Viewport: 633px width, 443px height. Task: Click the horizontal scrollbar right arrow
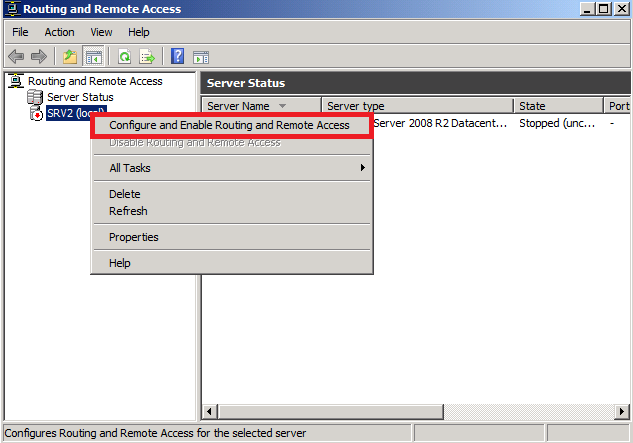[x=623, y=411]
